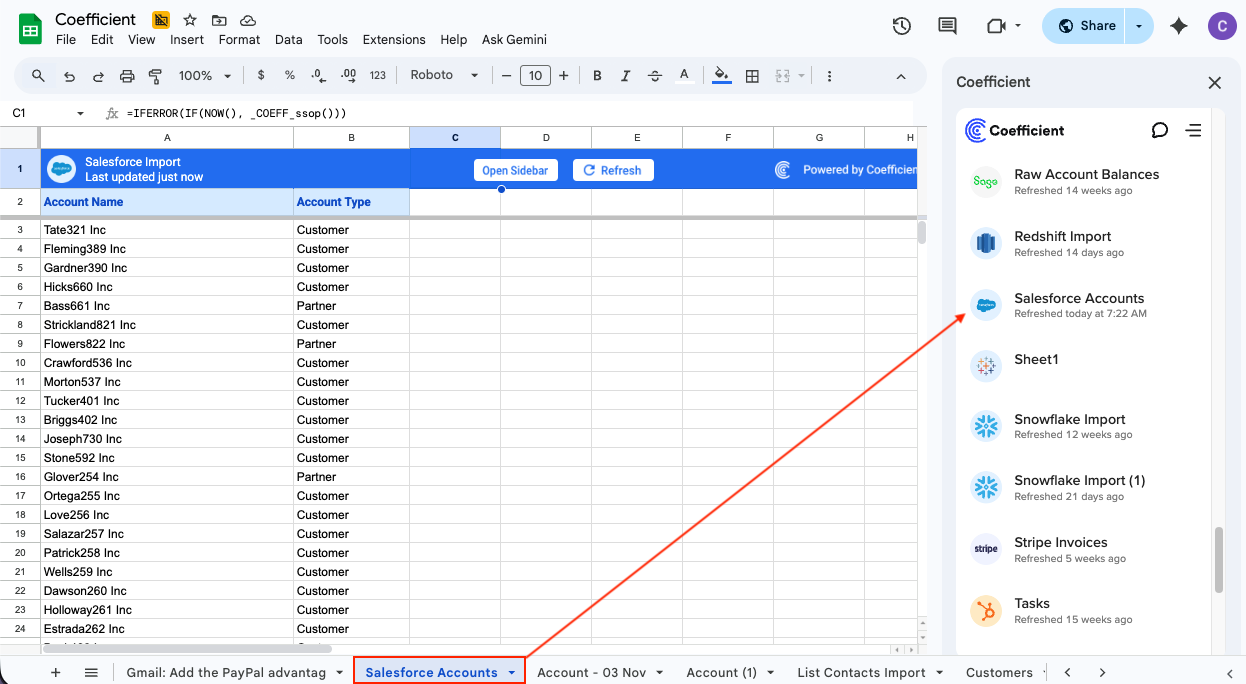Open the comments icon in header

tap(947, 26)
